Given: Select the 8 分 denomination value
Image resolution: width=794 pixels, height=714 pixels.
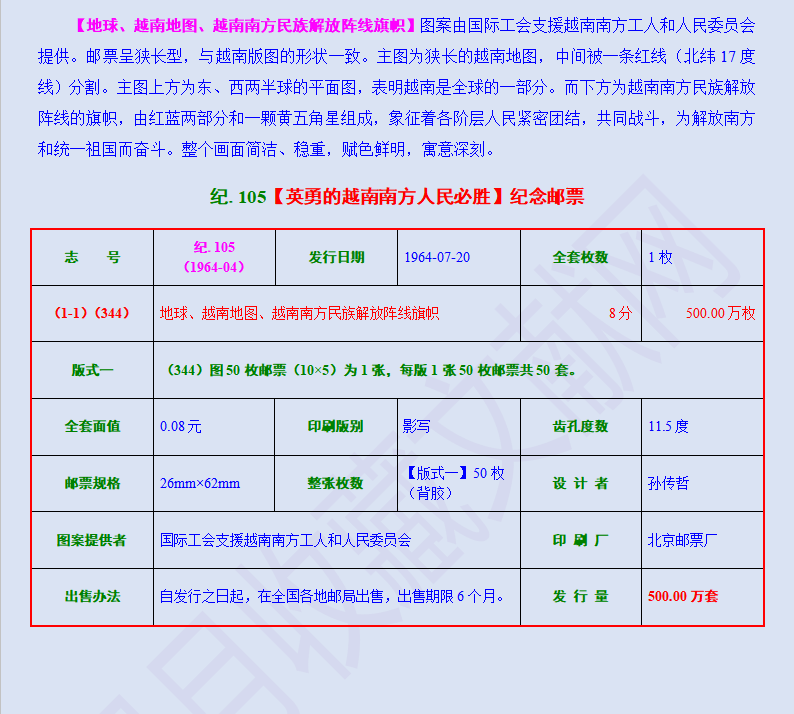Looking at the screenshot, I should [620, 313].
